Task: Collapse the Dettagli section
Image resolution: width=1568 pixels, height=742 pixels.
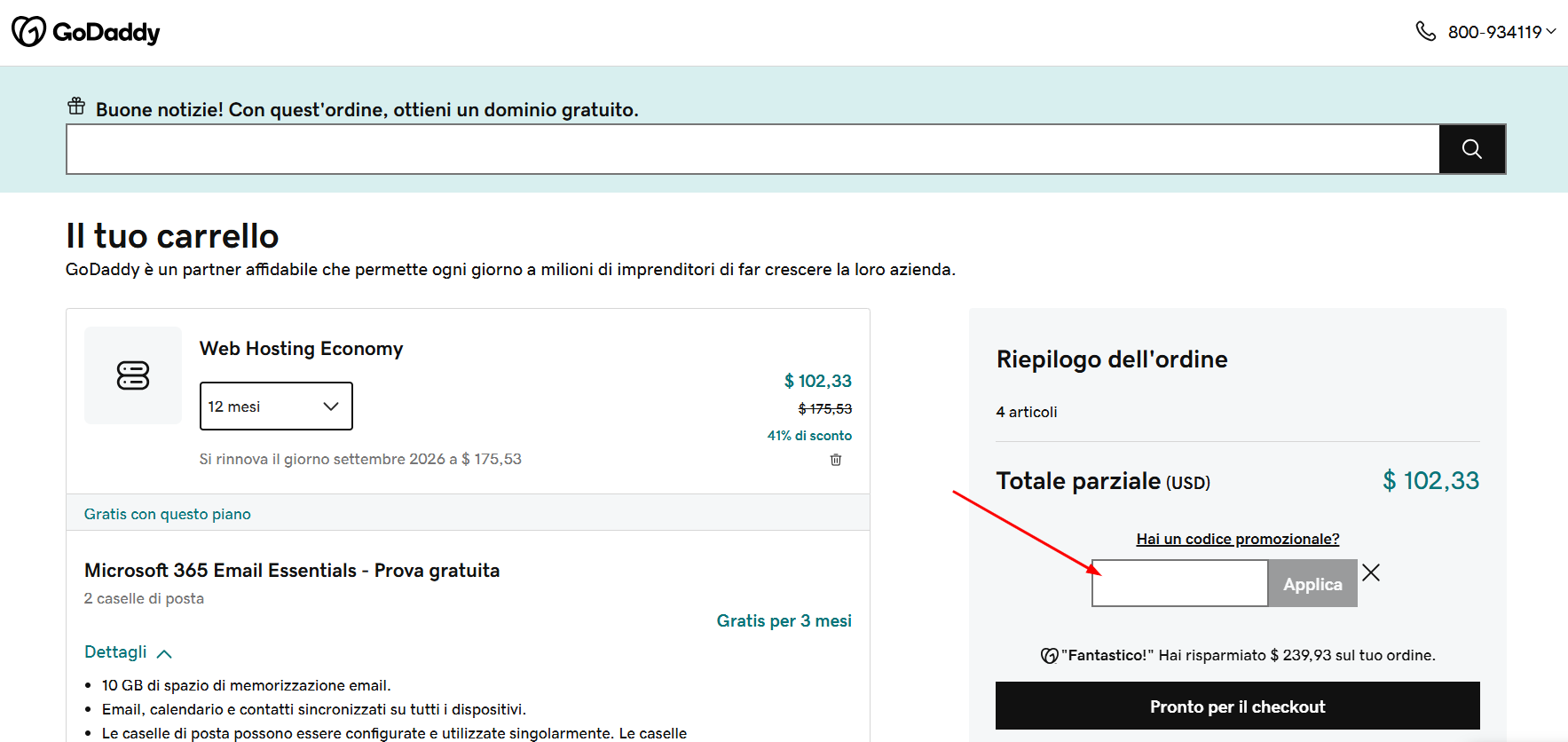Action: pos(128,652)
